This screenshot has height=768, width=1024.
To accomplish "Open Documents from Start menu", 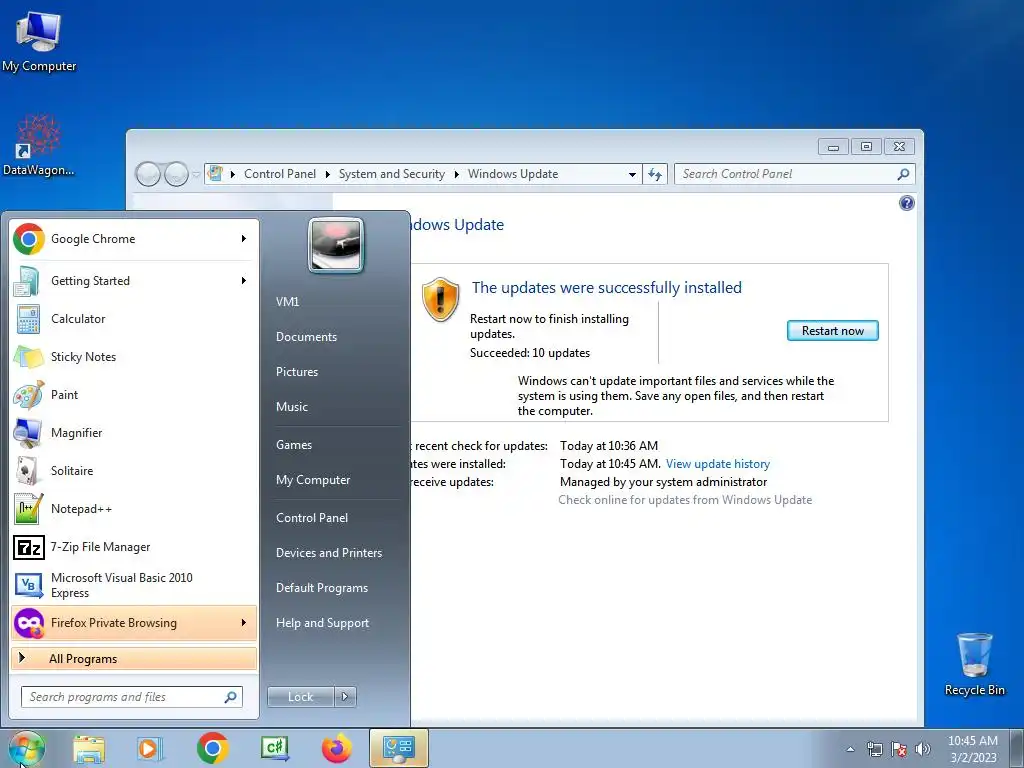I will pos(306,337).
